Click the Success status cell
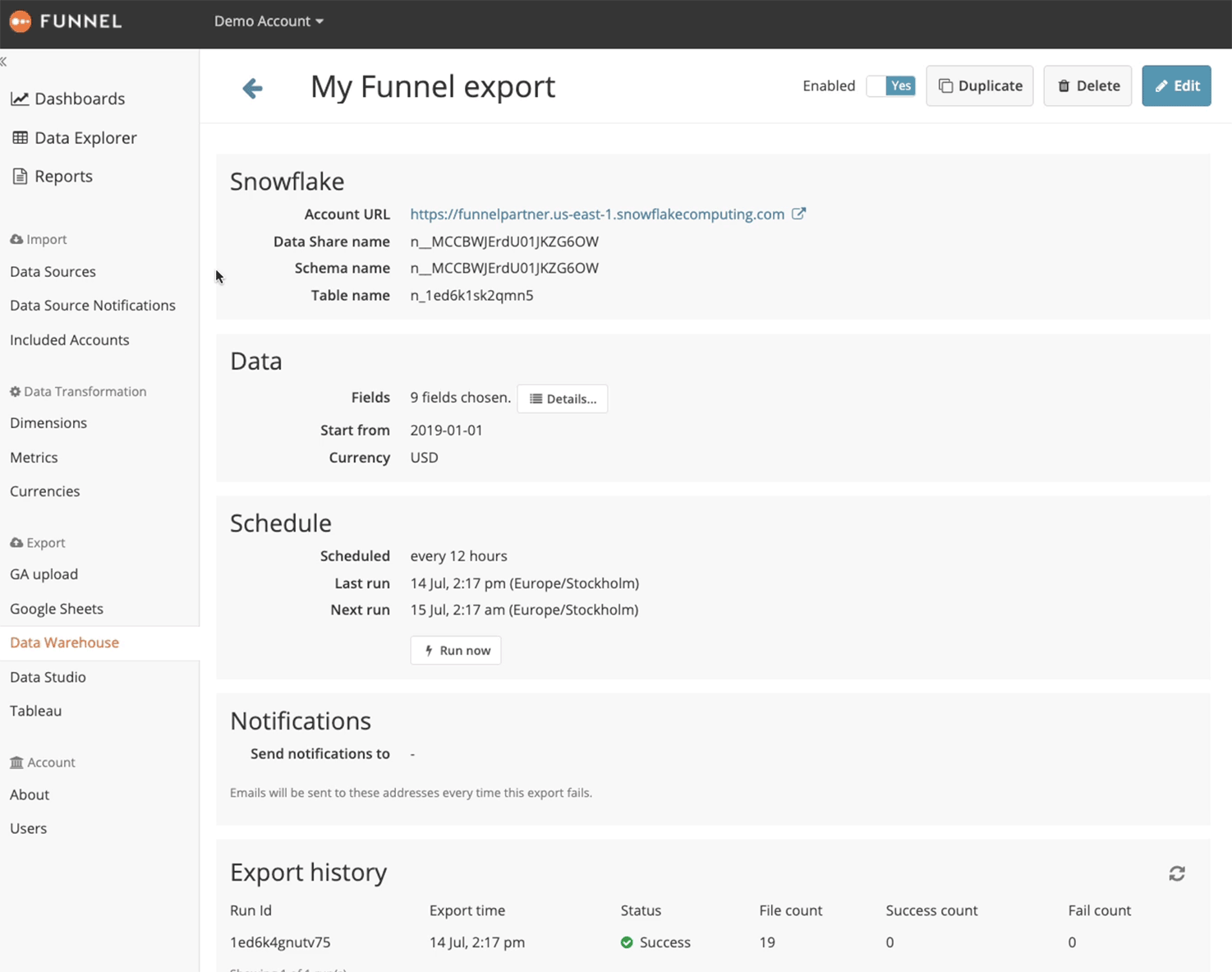1232x972 pixels. [x=655, y=942]
